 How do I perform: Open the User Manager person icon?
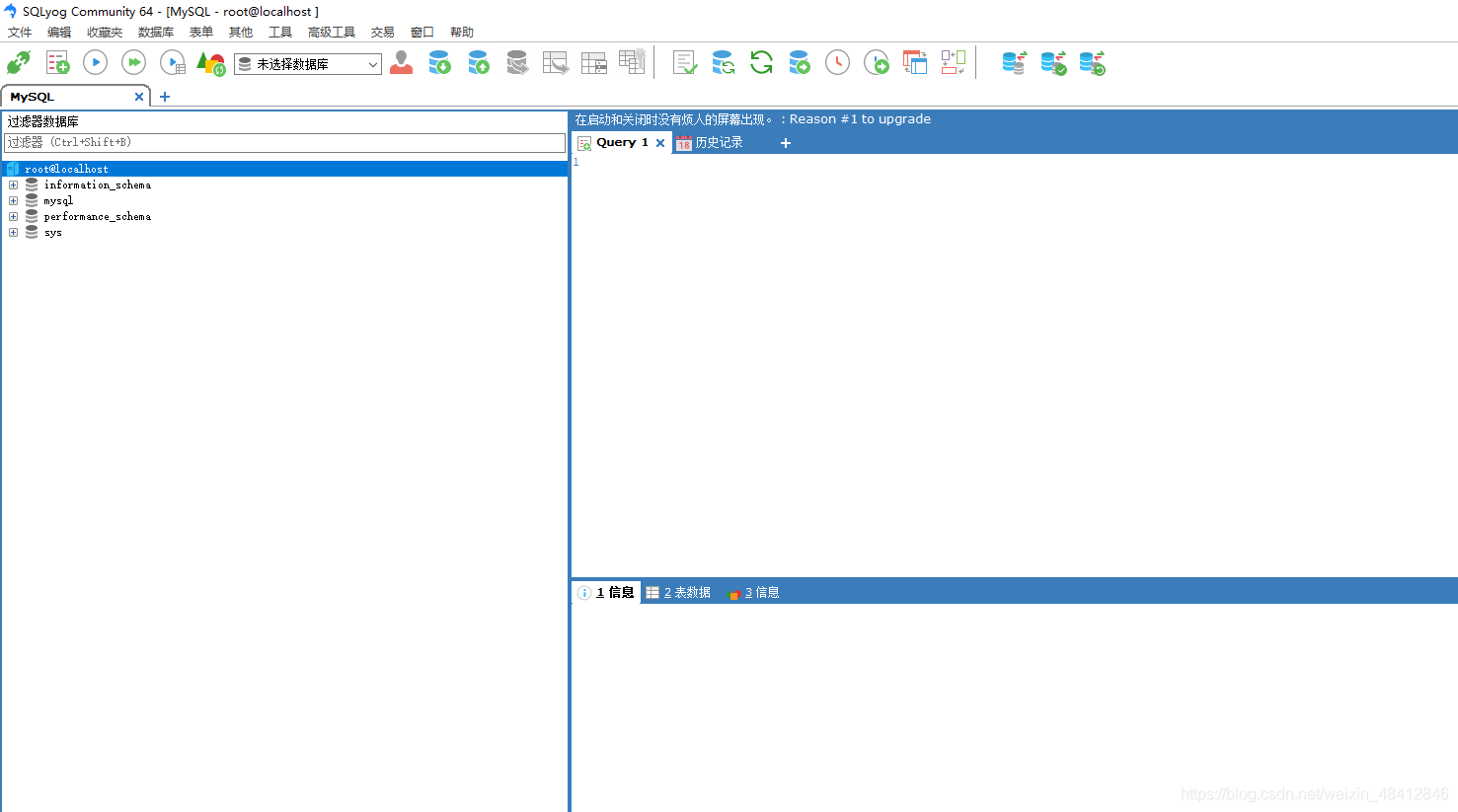[401, 63]
